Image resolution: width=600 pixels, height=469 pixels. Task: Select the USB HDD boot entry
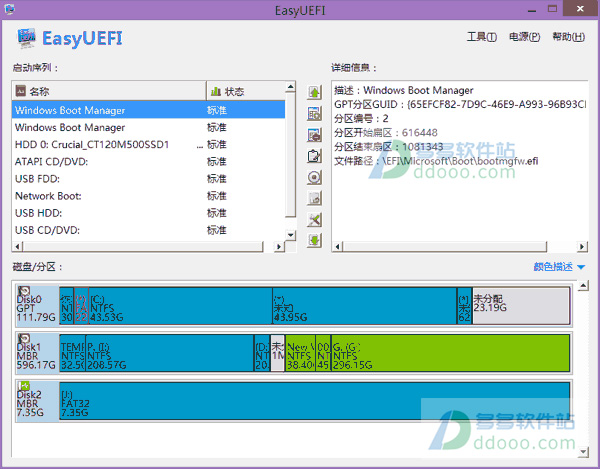tap(148, 213)
